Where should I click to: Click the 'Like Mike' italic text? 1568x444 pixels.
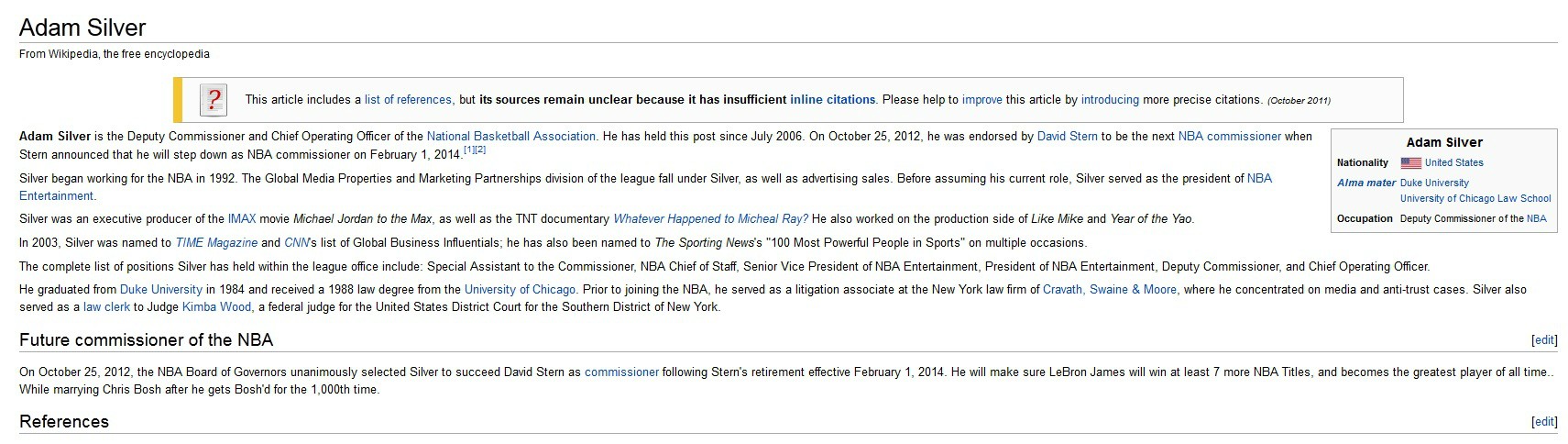pyautogui.click(x=1057, y=219)
